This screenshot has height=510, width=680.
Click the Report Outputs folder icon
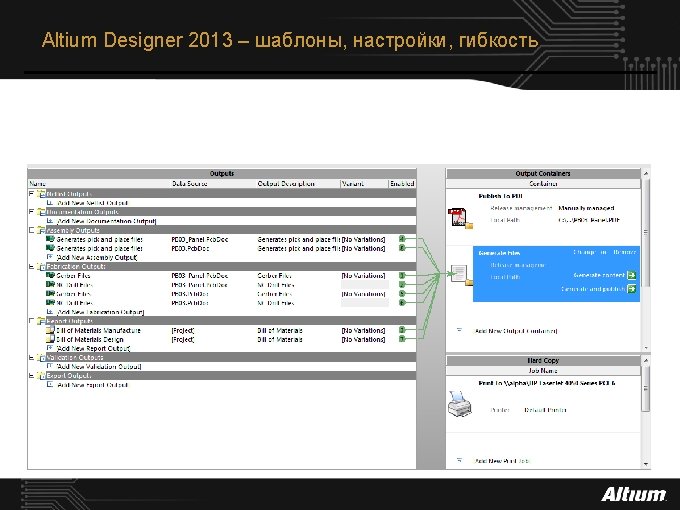pos(41,321)
